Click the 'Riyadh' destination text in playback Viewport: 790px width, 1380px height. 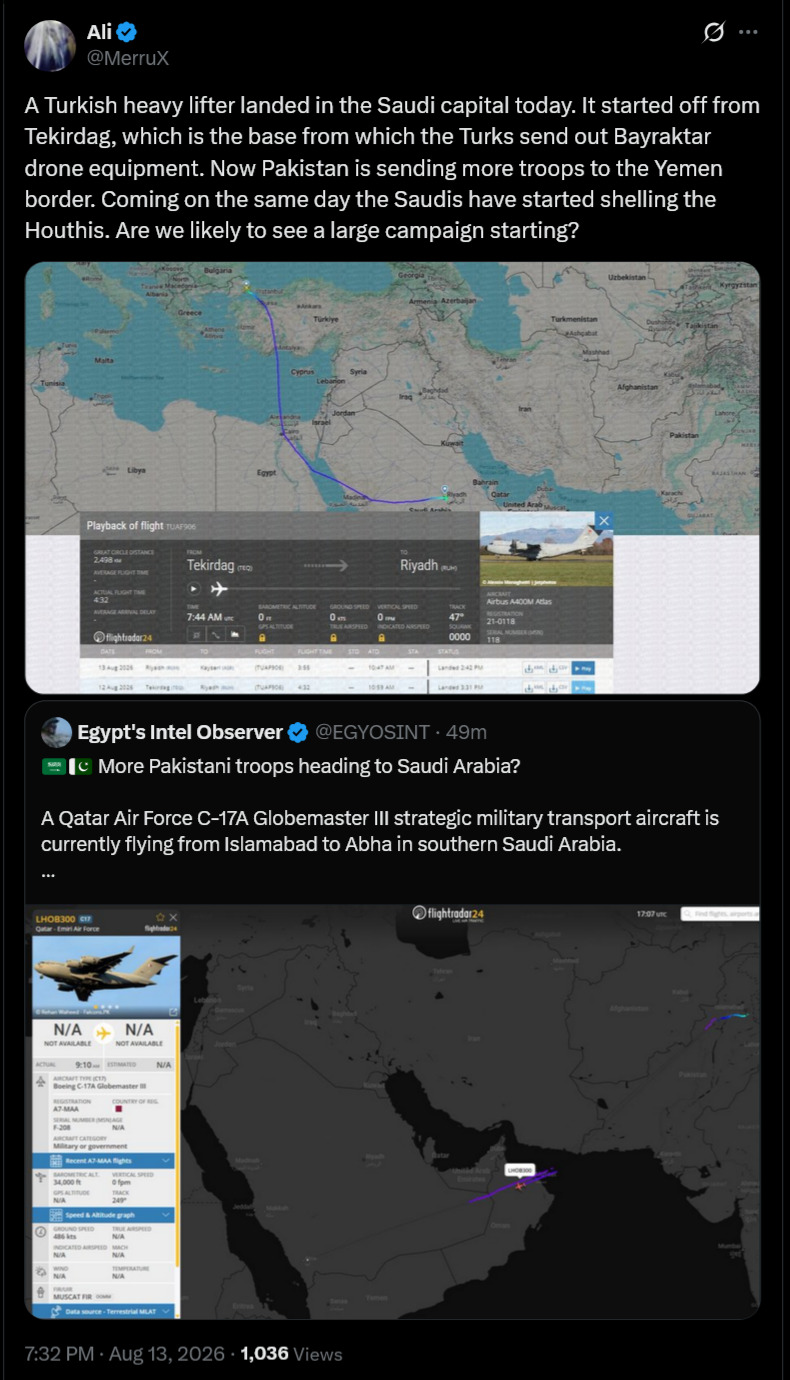pyautogui.click(x=420, y=565)
